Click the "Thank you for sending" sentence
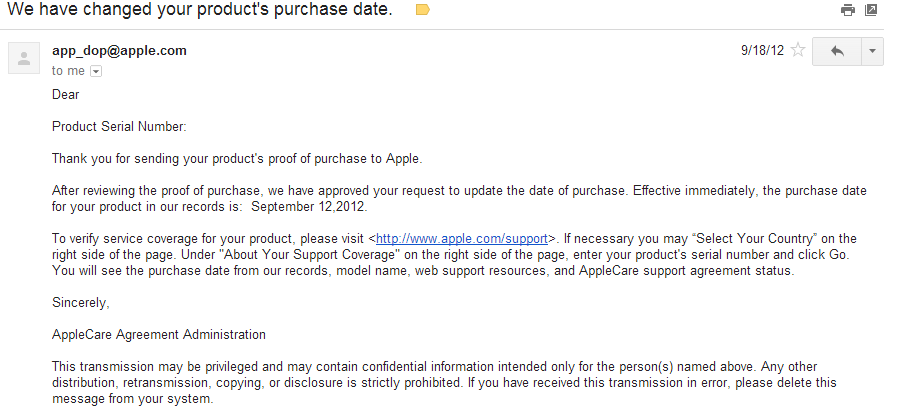This screenshot has width=899, height=413. pos(237,159)
